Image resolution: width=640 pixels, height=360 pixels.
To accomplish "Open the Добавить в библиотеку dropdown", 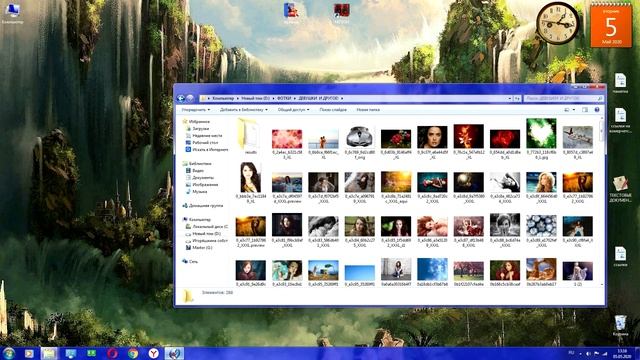I will tap(244, 110).
